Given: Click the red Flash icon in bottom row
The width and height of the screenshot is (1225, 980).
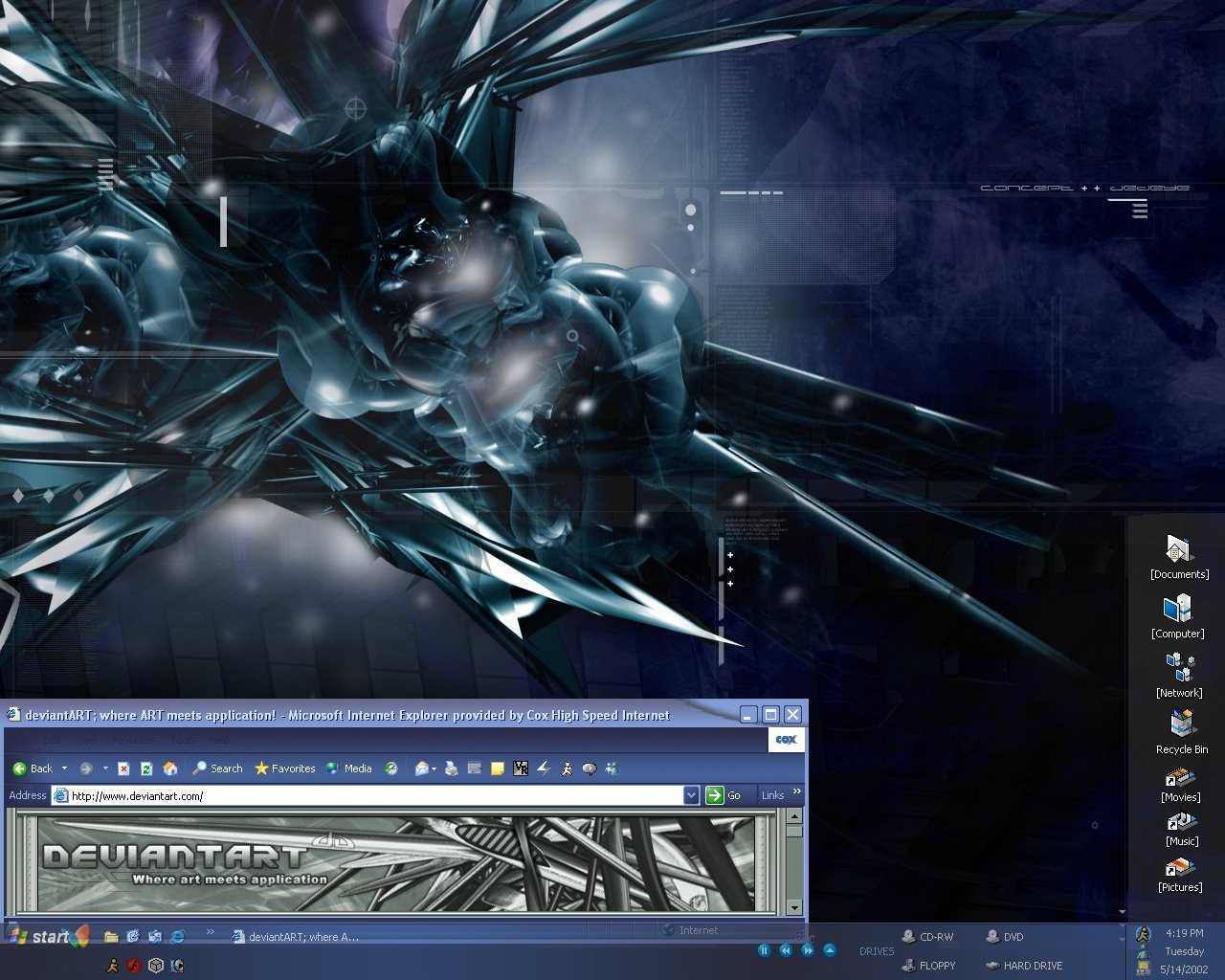Looking at the screenshot, I should click(134, 966).
